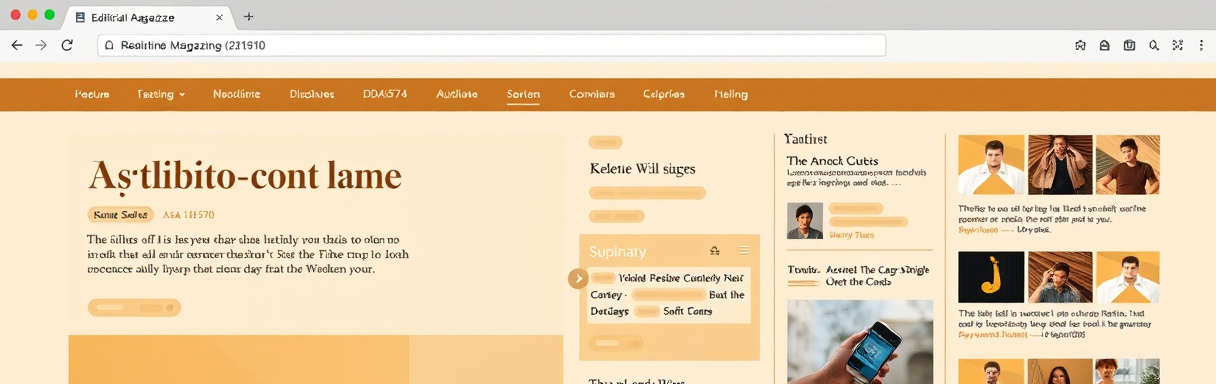The image size is (1216, 384).
Task: Click the calendar-like browser toolbar icon
Action: point(1129,45)
